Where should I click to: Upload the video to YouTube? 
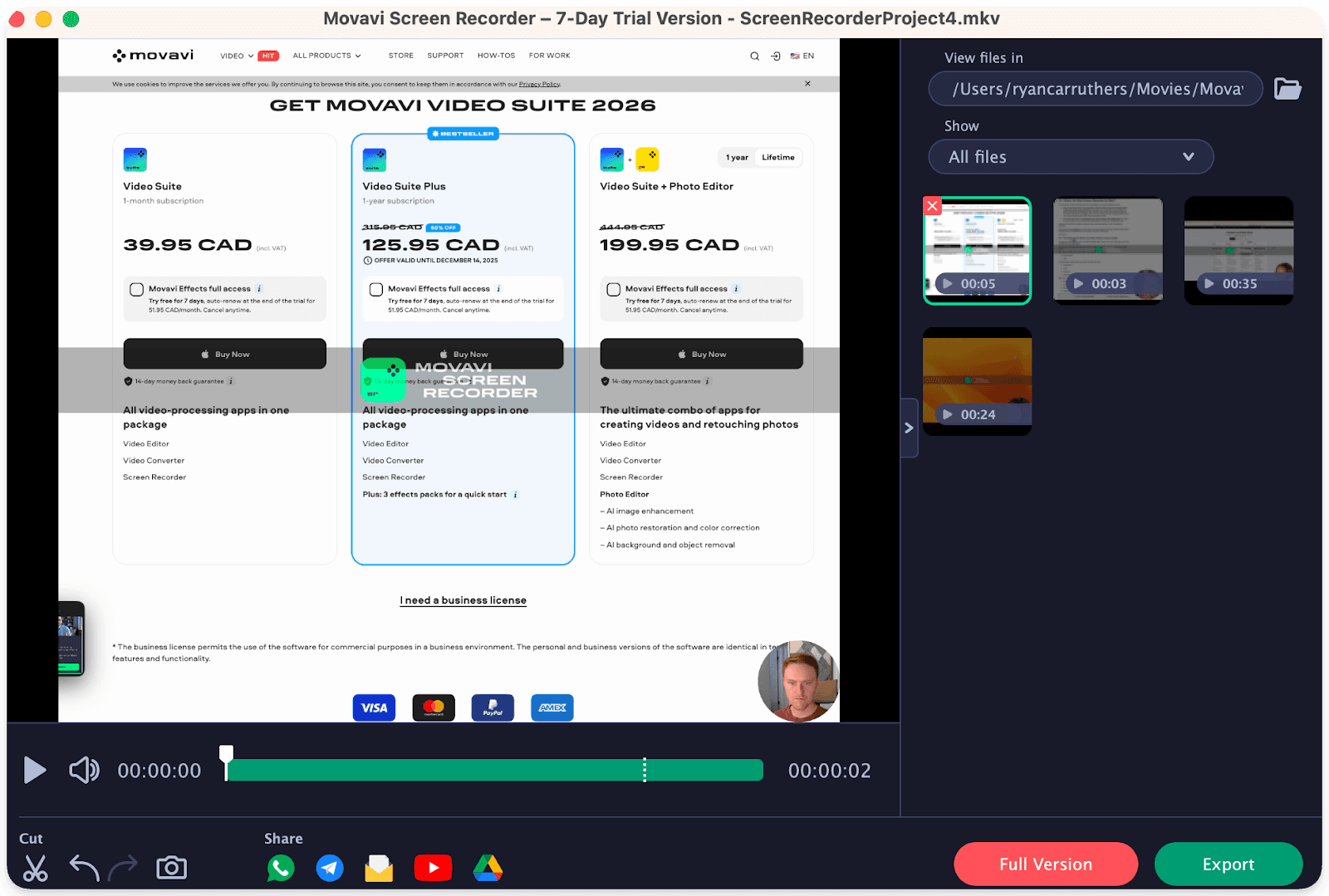(x=433, y=867)
